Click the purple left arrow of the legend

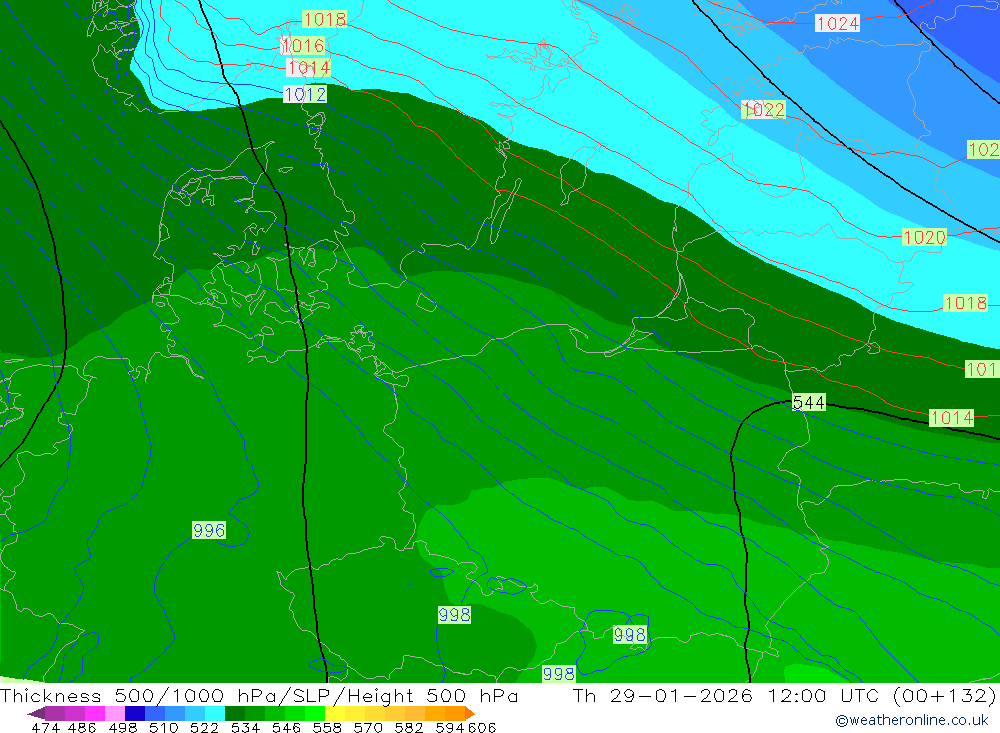(36, 713)
